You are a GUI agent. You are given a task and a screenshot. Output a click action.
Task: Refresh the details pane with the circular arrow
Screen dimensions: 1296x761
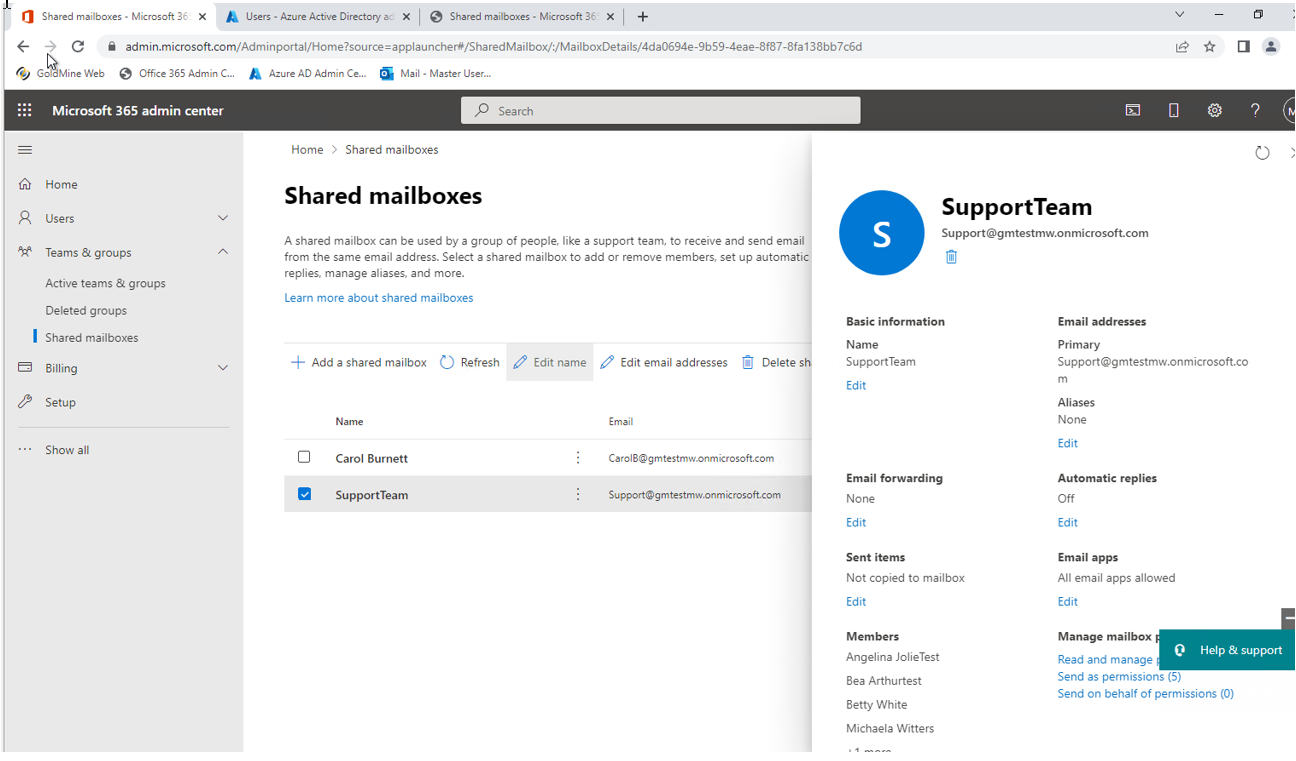1262,152
